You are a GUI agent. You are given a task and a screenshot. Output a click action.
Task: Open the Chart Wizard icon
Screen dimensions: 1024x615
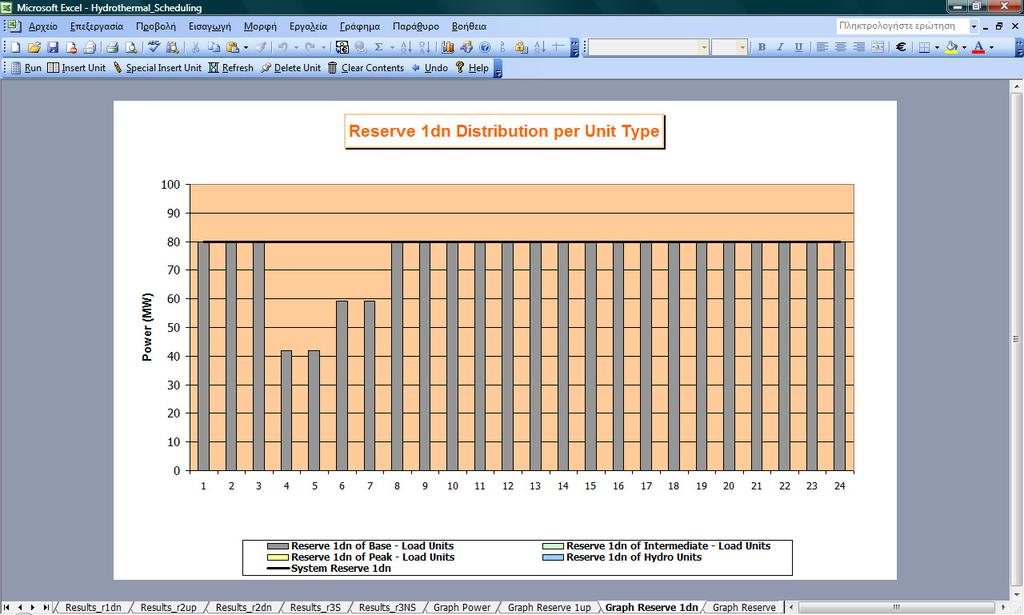[x=447, y=47]
